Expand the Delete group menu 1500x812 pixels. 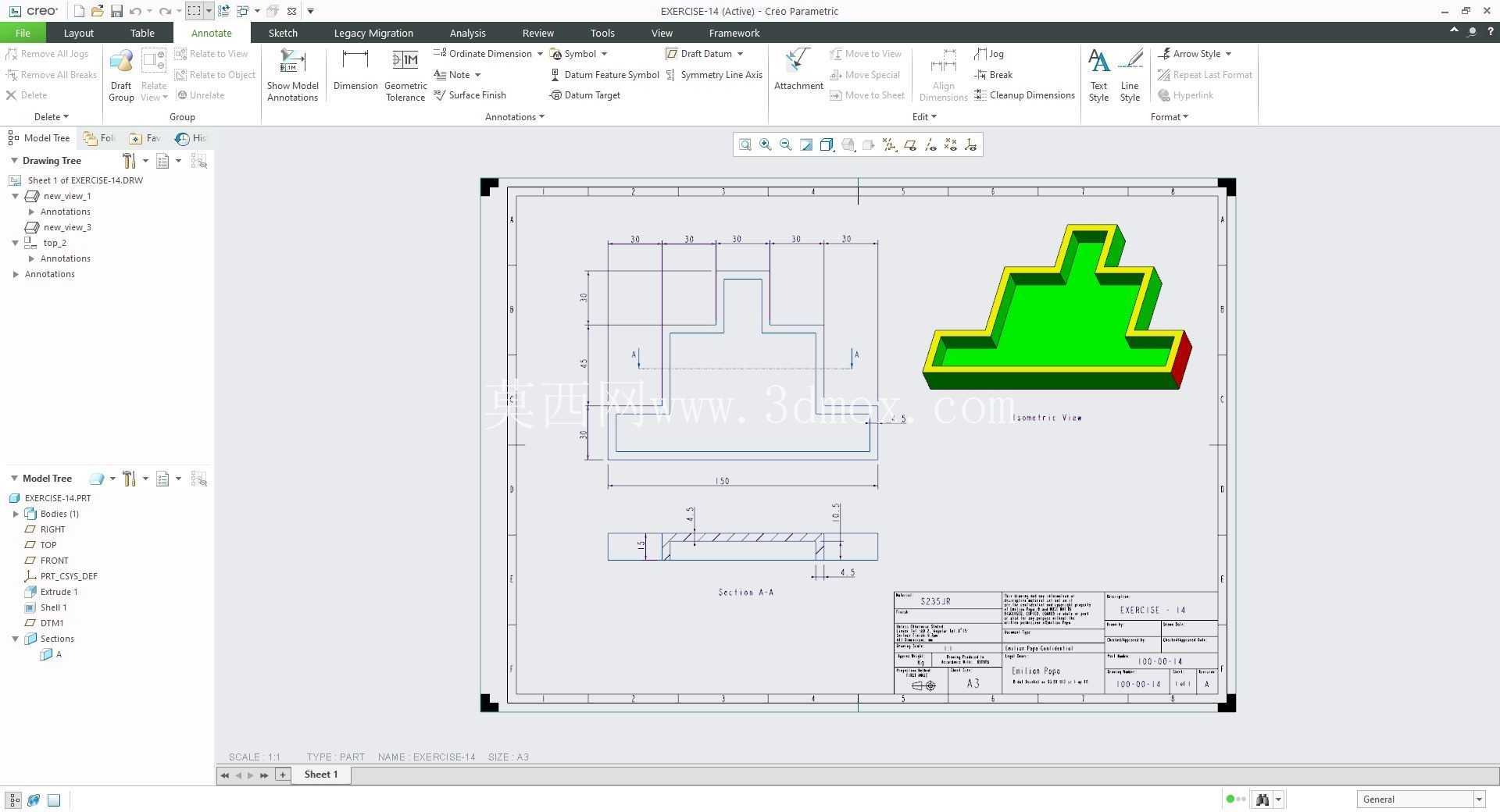pyautogui.click(x=52, y=117)
